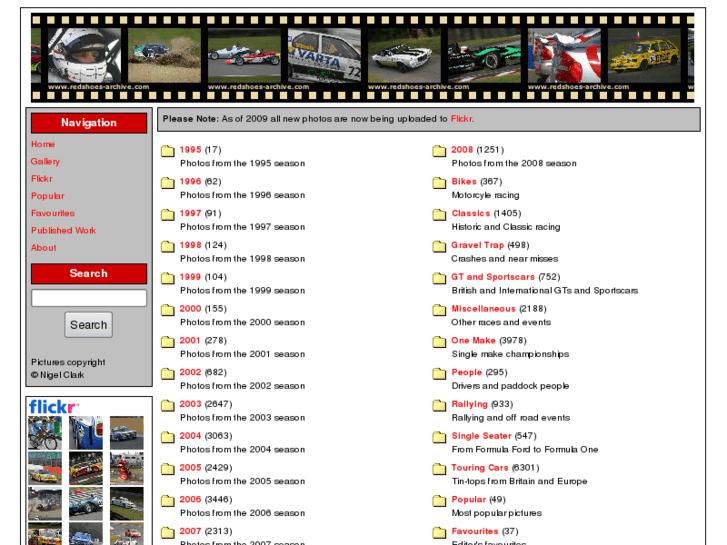
Task: Click the helmet driver banner photo
Action: (84, 55)
